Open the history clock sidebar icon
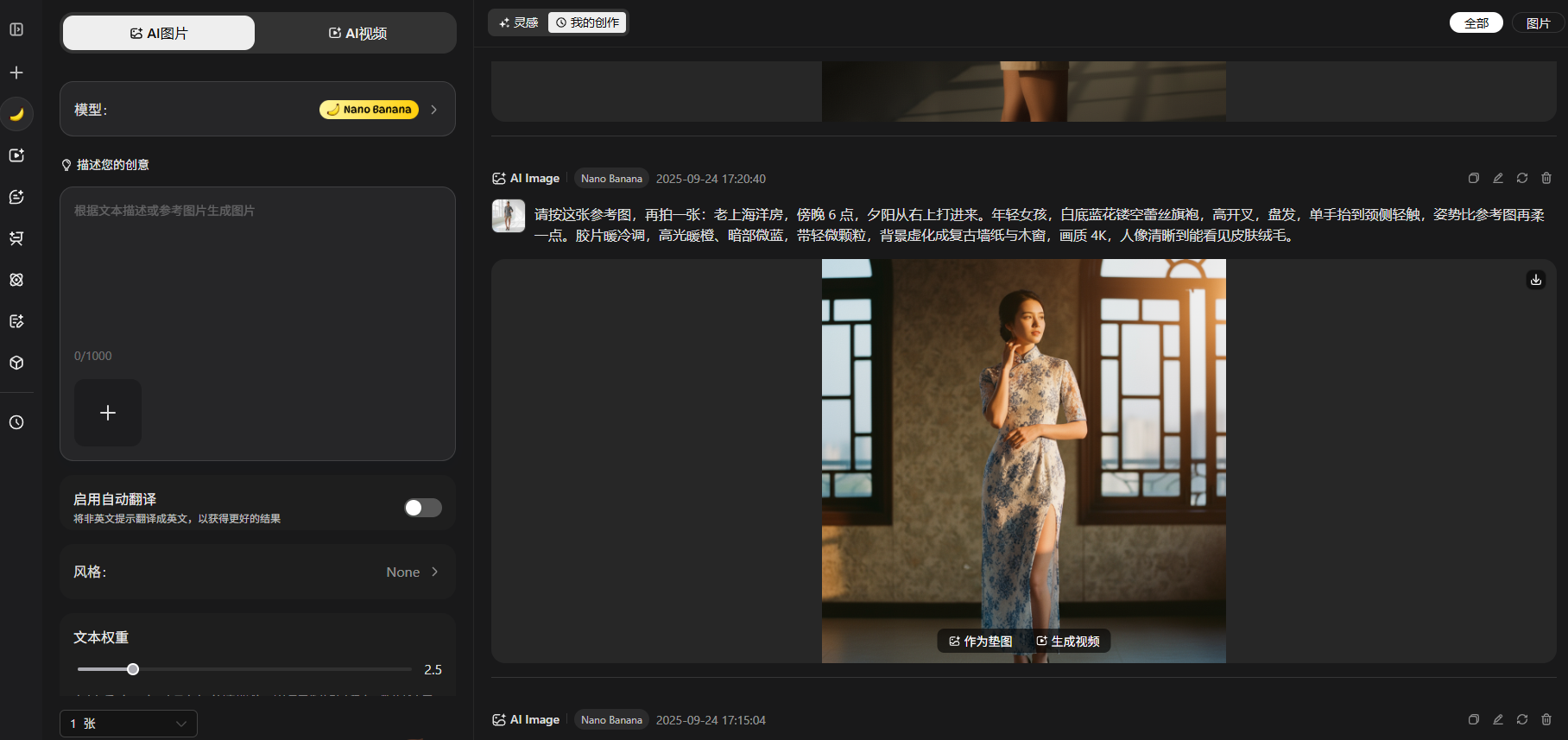 (16, 422)
